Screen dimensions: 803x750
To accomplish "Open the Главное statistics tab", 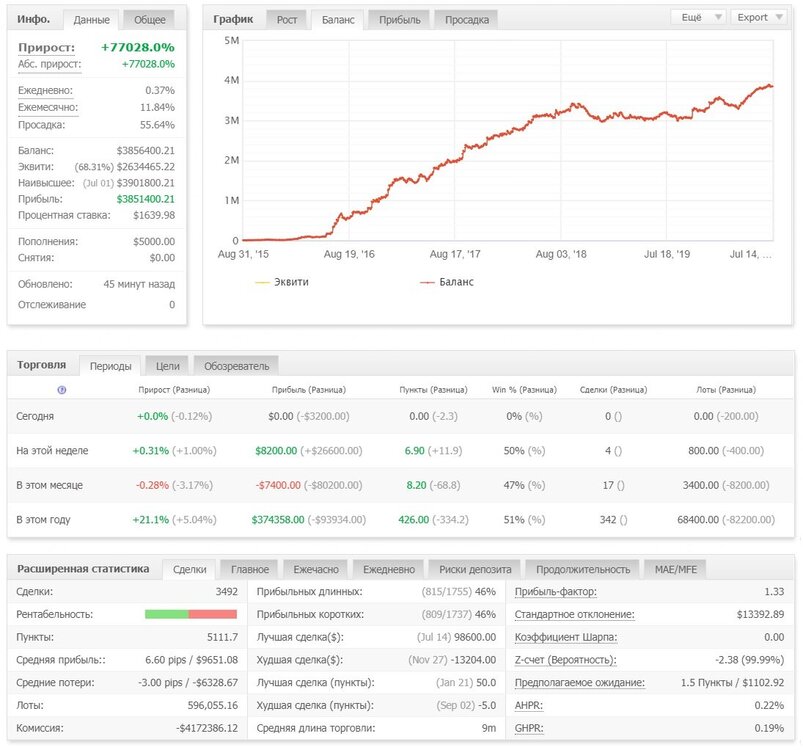I will coord(249,569).
